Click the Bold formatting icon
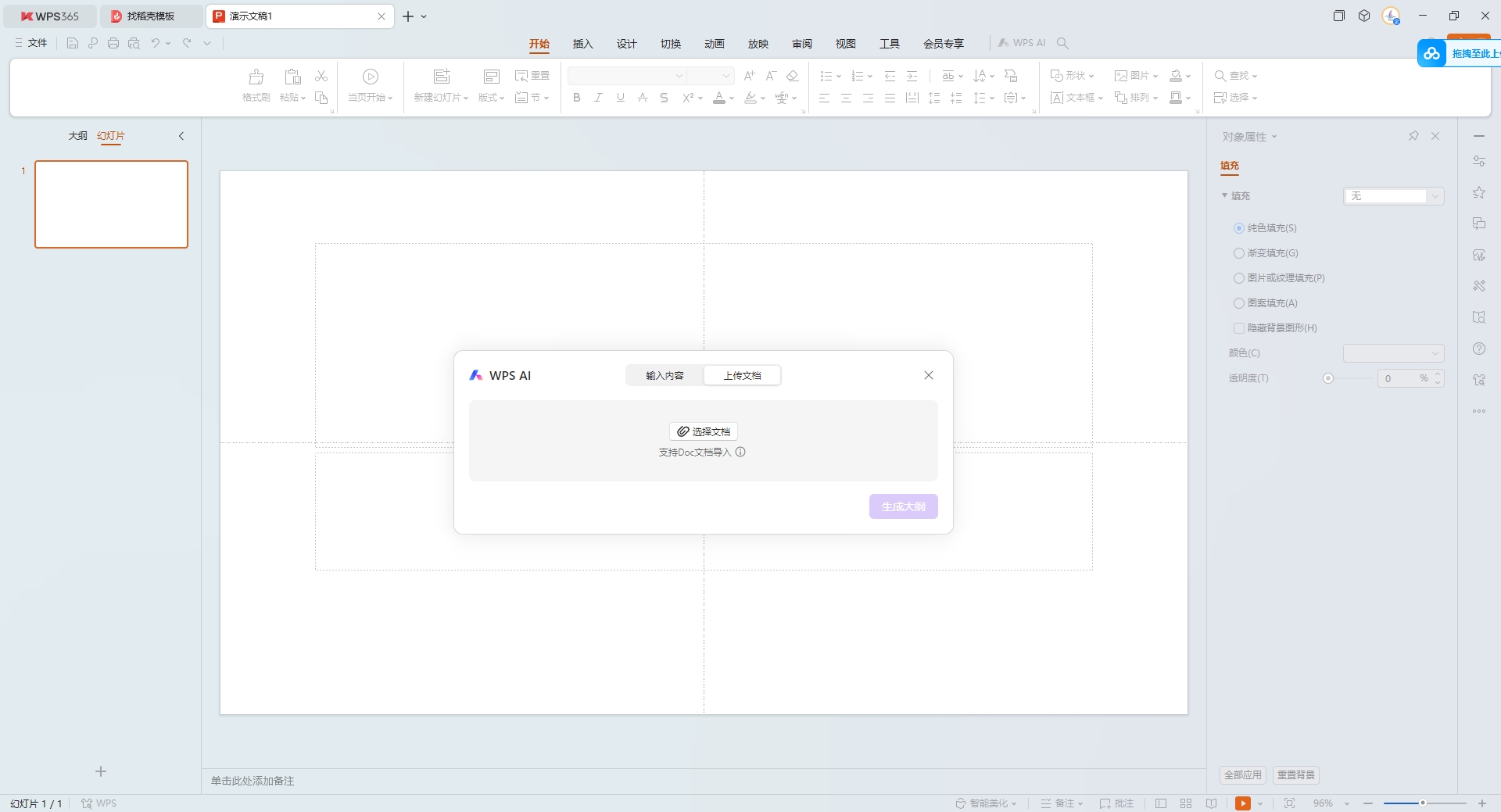The image size is (1501, 812). (577, 98)
